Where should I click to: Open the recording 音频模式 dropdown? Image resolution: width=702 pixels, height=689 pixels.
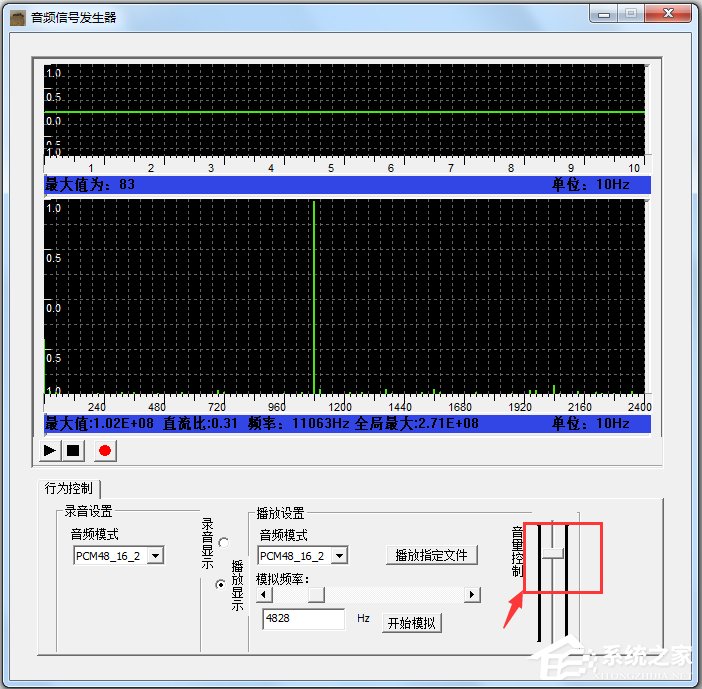(x=155, y=556)
